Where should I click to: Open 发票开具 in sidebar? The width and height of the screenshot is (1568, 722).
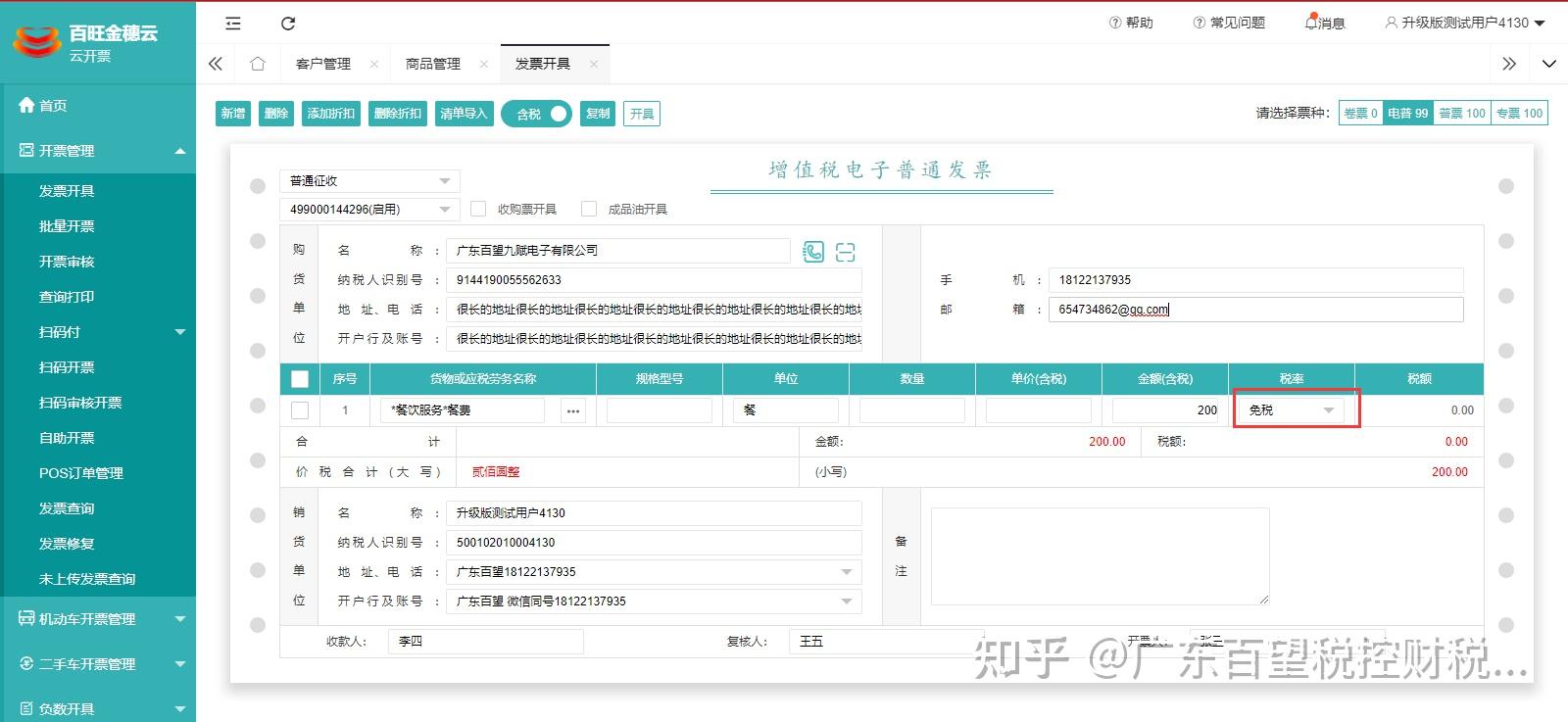coord(67,191)
